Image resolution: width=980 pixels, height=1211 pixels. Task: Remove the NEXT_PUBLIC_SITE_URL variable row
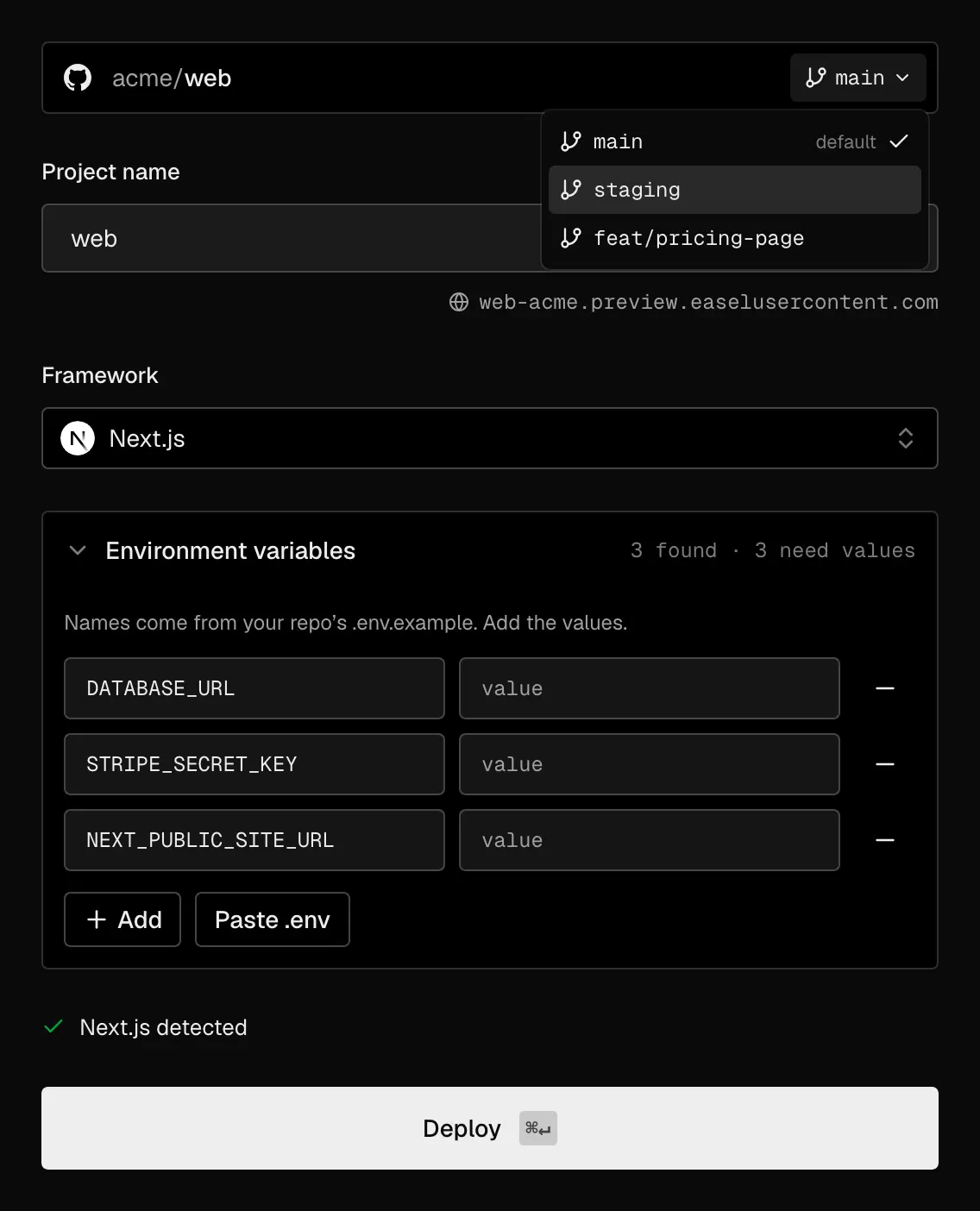click(885, 840)
